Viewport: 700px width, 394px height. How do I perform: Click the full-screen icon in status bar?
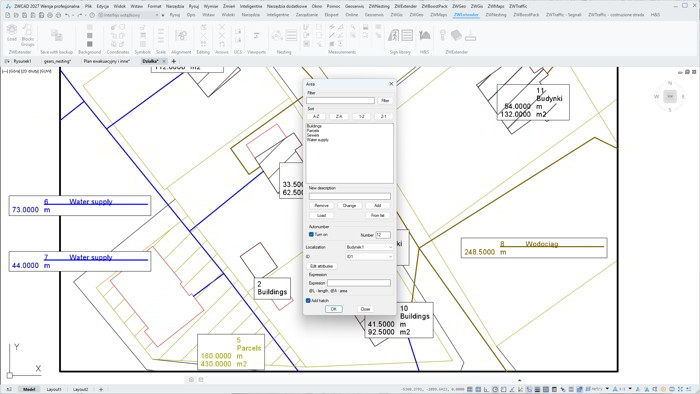[x=680, y=389]
